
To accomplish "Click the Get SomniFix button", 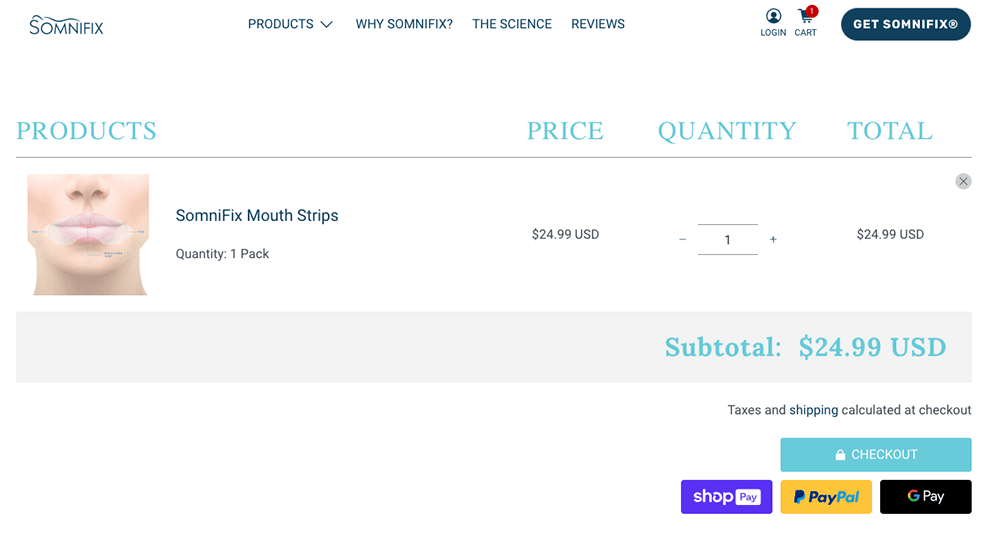I will point(905,24).
